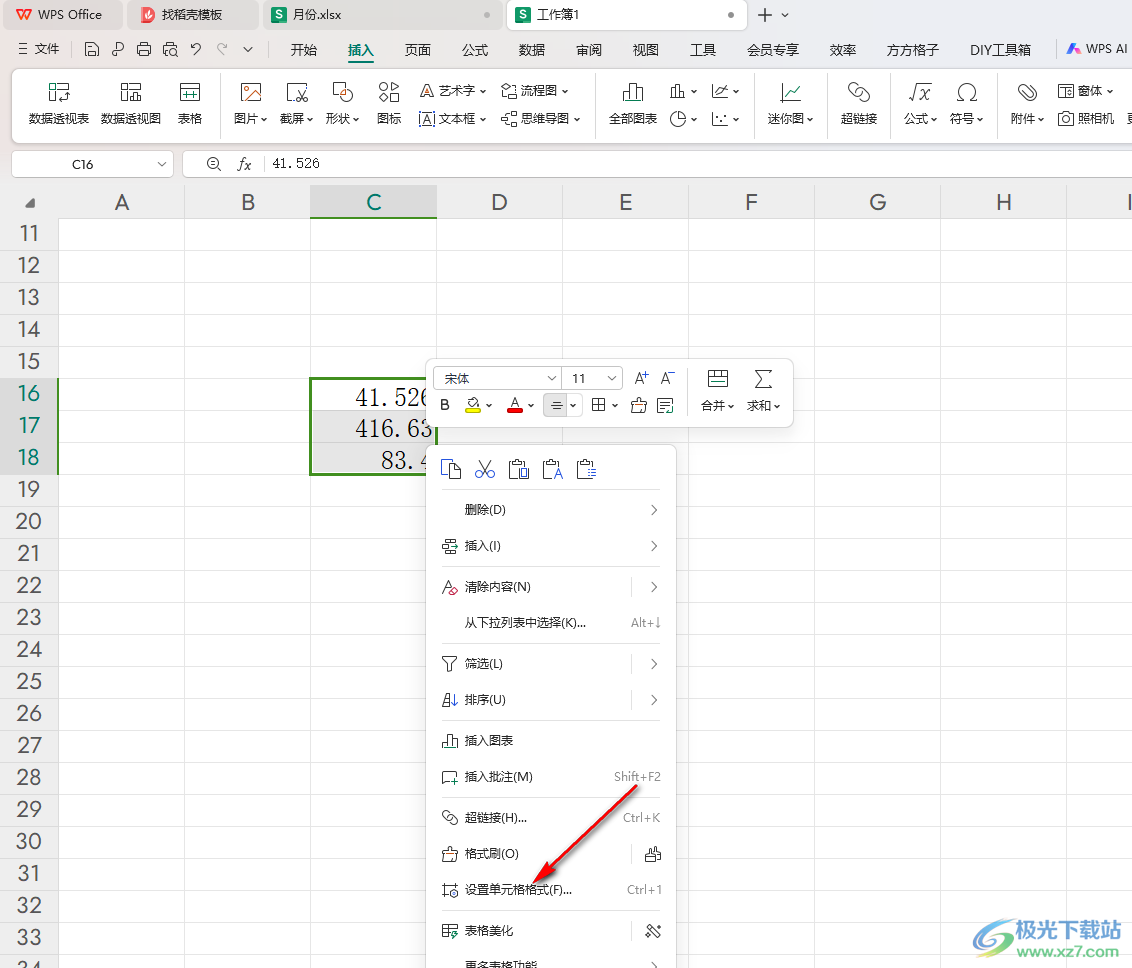Click Decrease font size icon in mini toolbar
Screen dimensions: 1132x968
[x=668, y=378]
